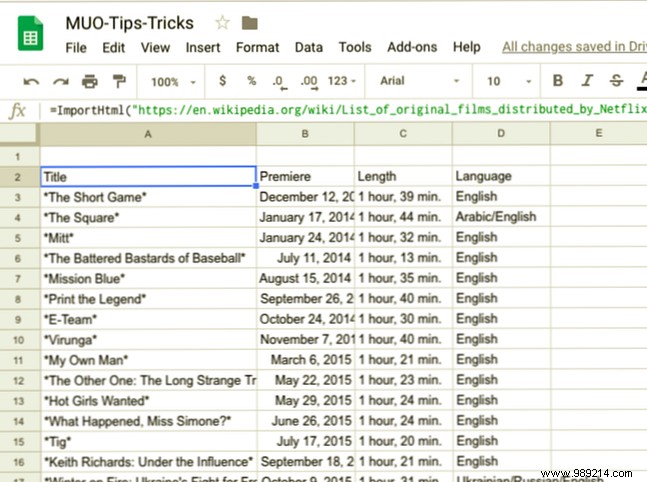Screen dimensions: 647x482
Task: Open the File menu
Action: pyautogui.click(x=76, y=47)
